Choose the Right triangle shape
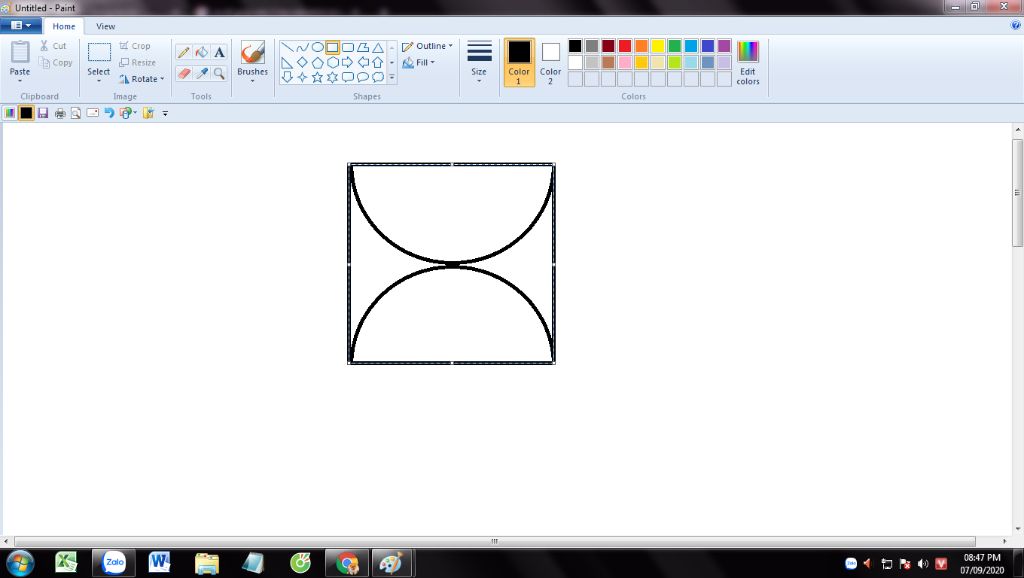Image resolution: width=1024 pixels, height=578 pixels. click(x=287, y=63)
